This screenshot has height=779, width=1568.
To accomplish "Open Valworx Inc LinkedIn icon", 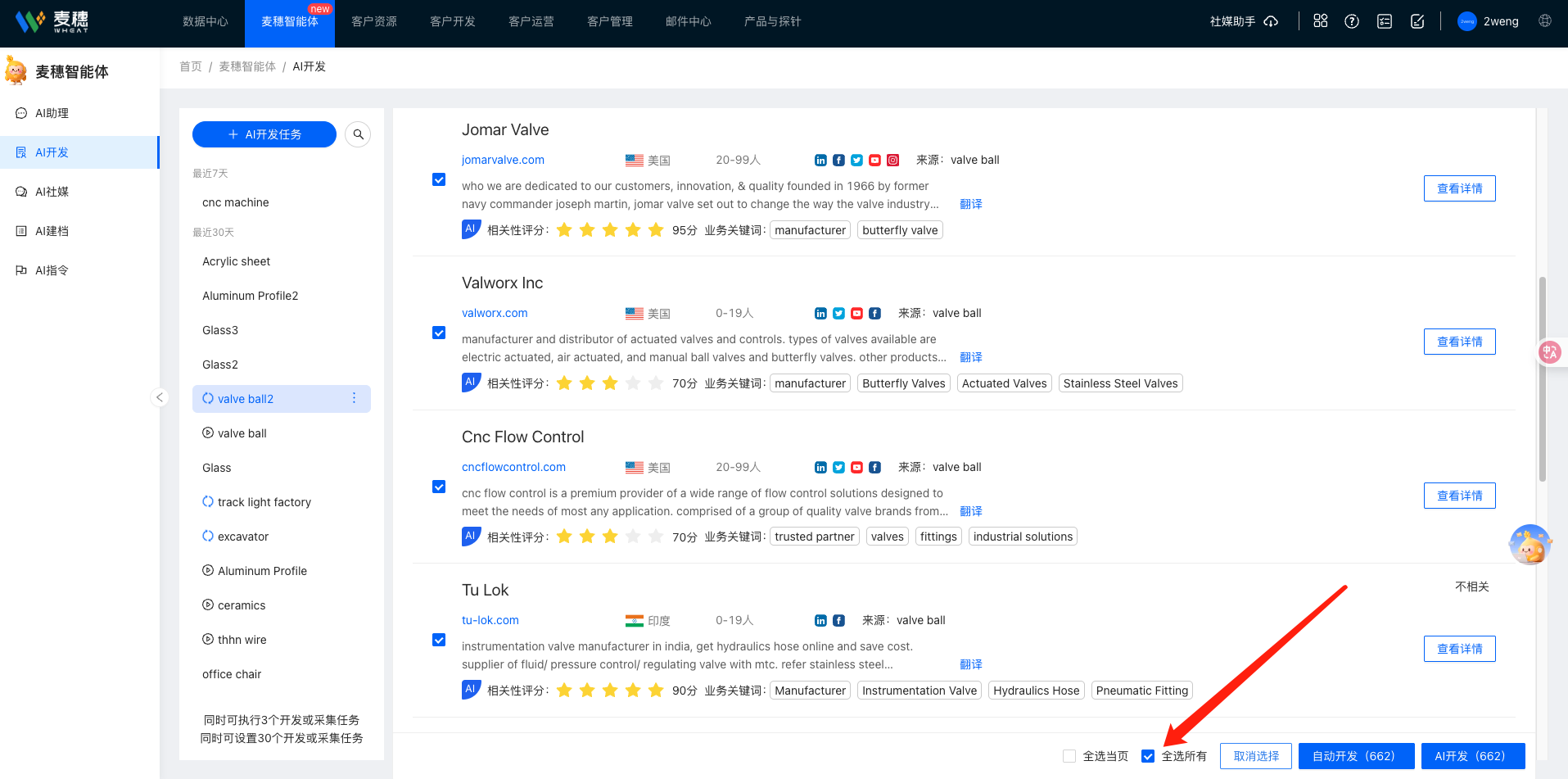I will pos(820,314).
